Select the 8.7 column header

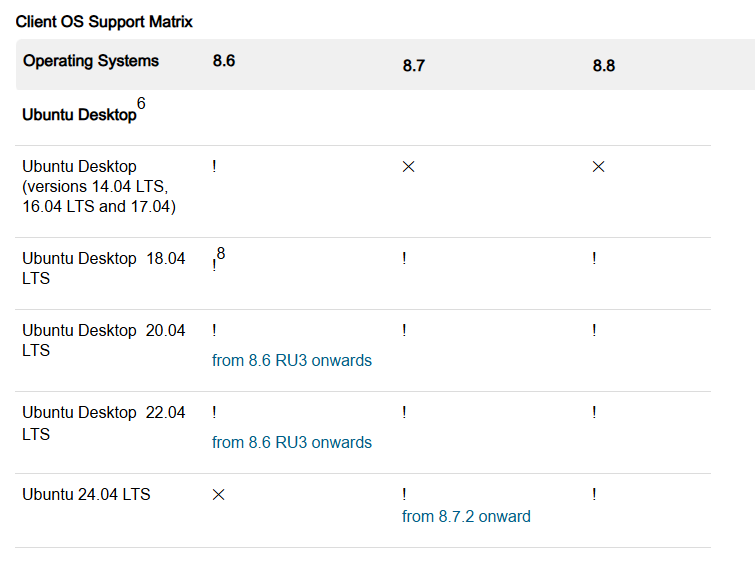pos(414,65)
